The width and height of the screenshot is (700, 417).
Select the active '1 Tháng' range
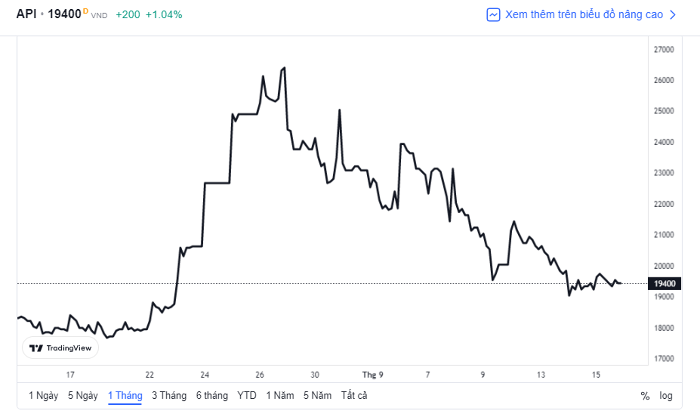coord(125,395)
